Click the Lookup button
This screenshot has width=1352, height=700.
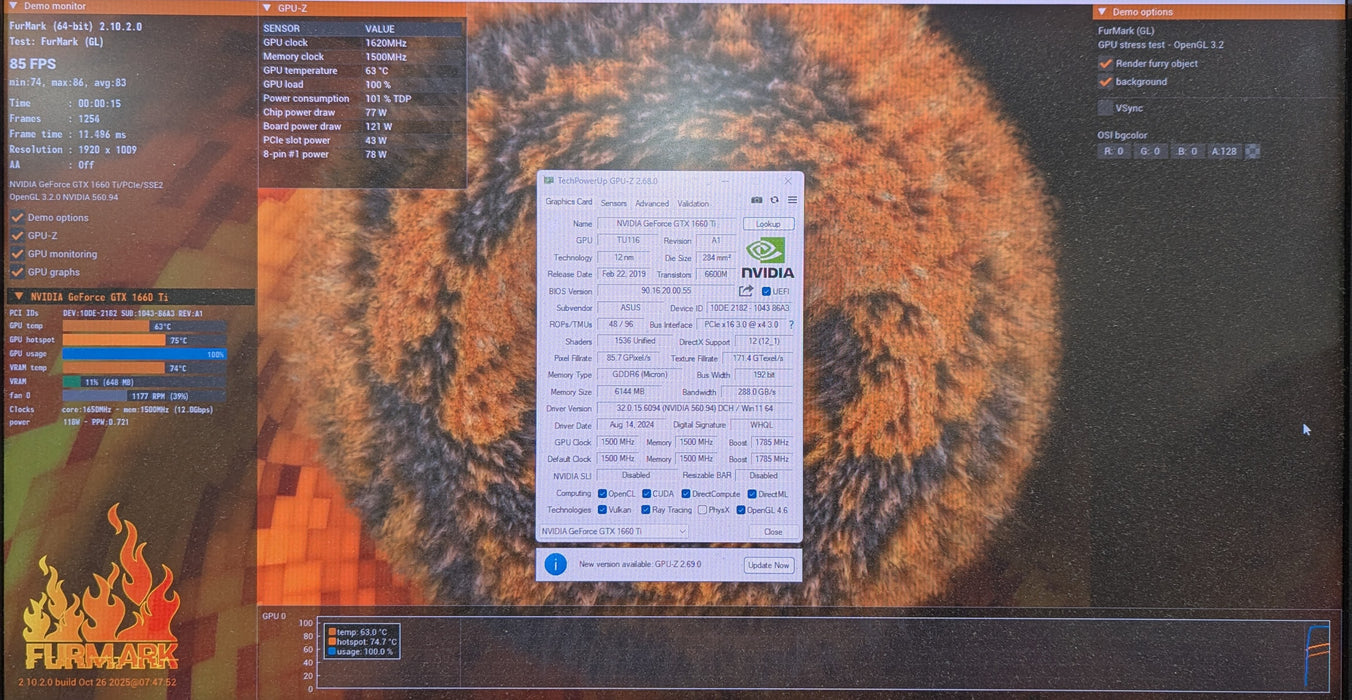pos(768,224)
